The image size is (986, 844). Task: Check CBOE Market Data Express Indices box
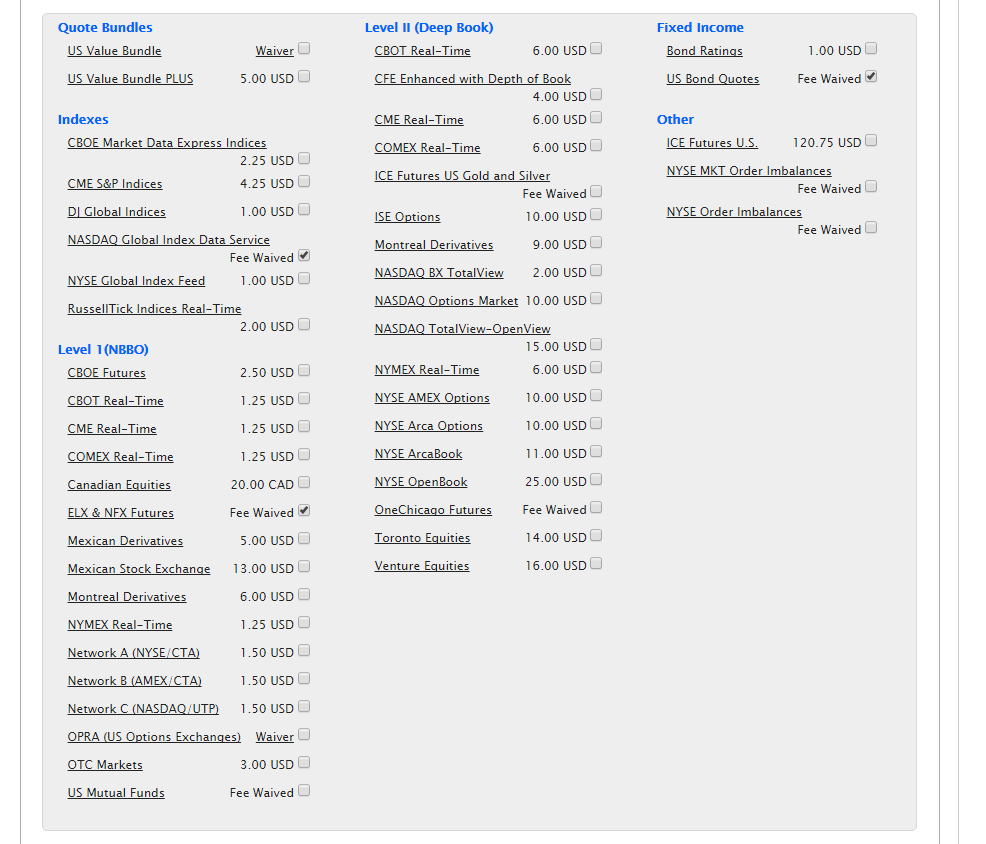click(304, 158)
